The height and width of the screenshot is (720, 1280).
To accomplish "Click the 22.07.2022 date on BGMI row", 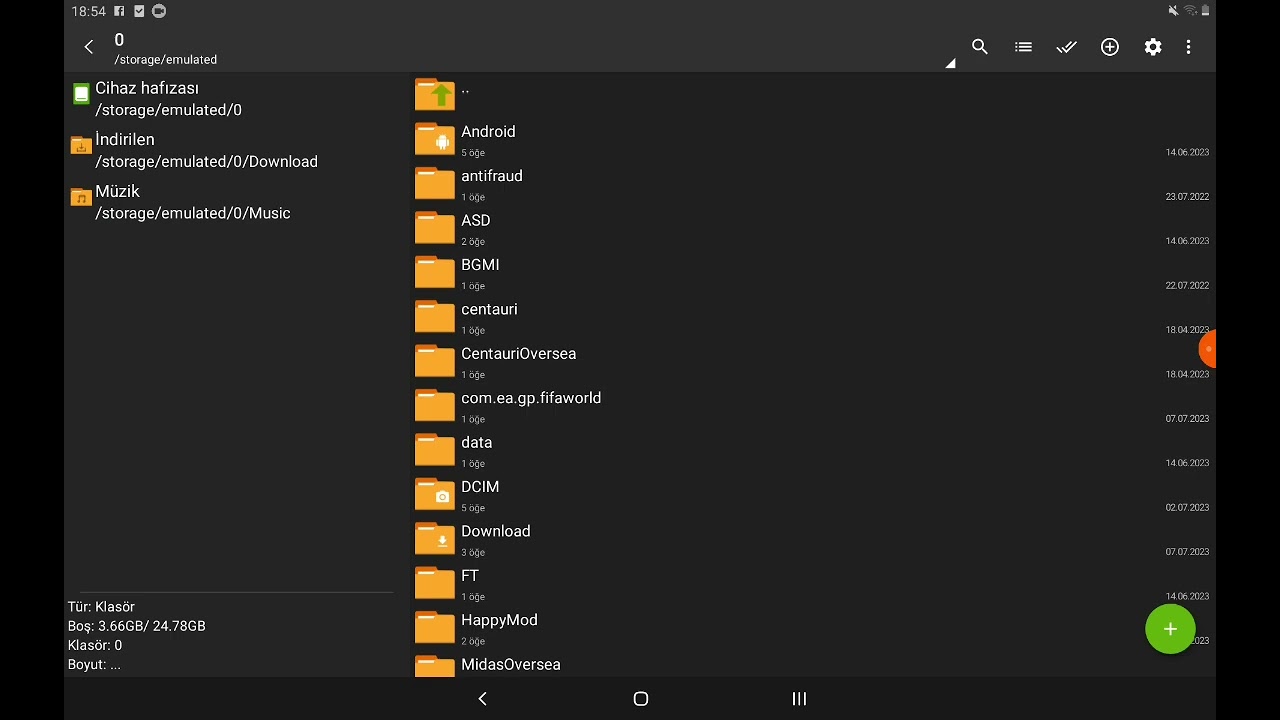I will (x=1187, y=286).
